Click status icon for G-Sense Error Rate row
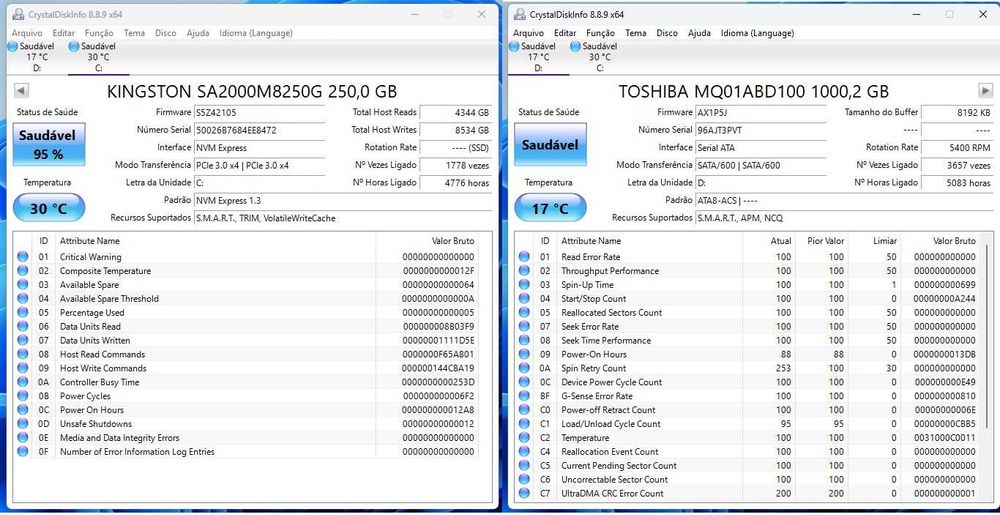Viewport: 1000px width, 515px height. (524, 396)
